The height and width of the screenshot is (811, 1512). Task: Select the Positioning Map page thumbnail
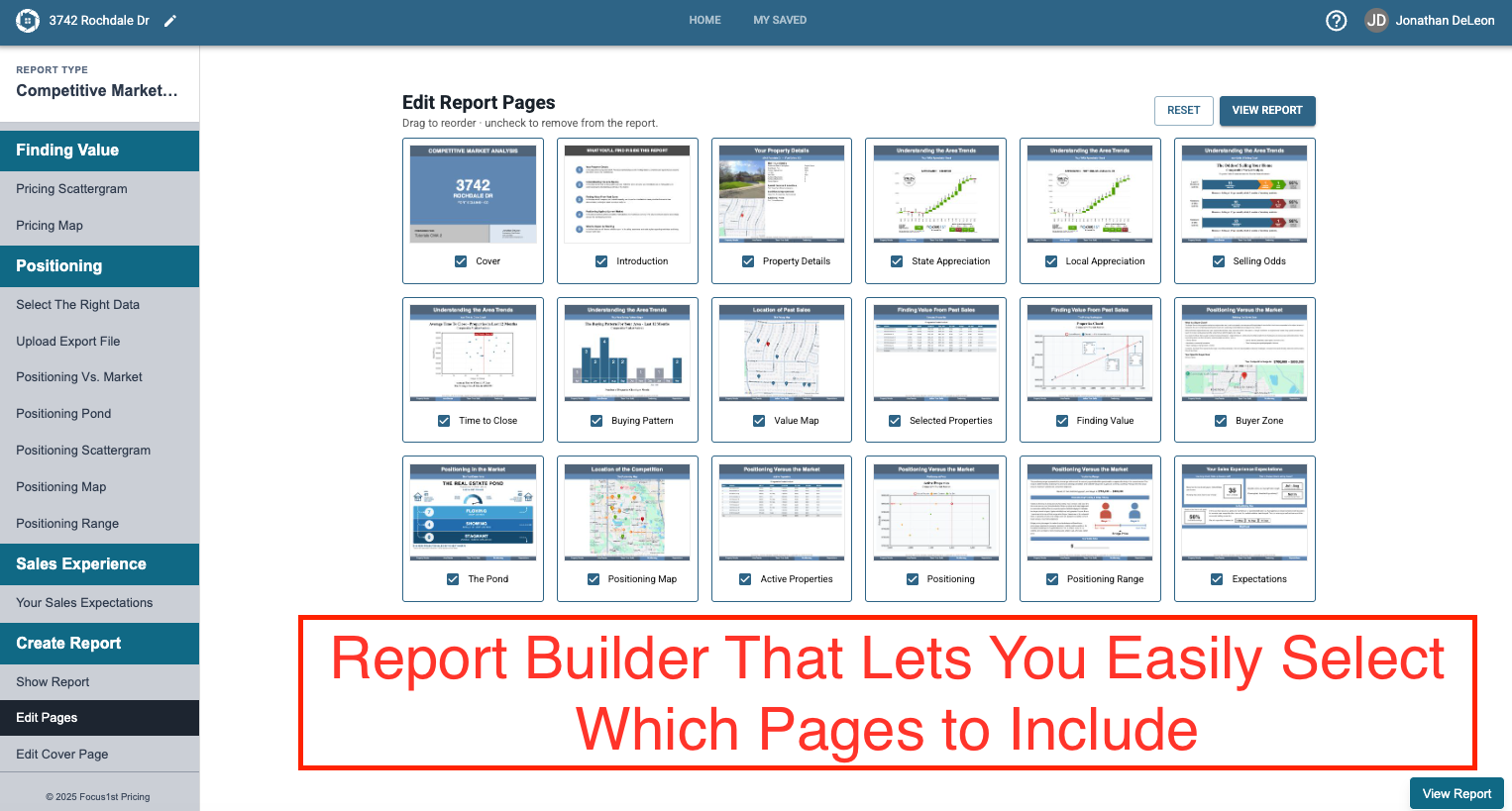(x=627, y=512)
